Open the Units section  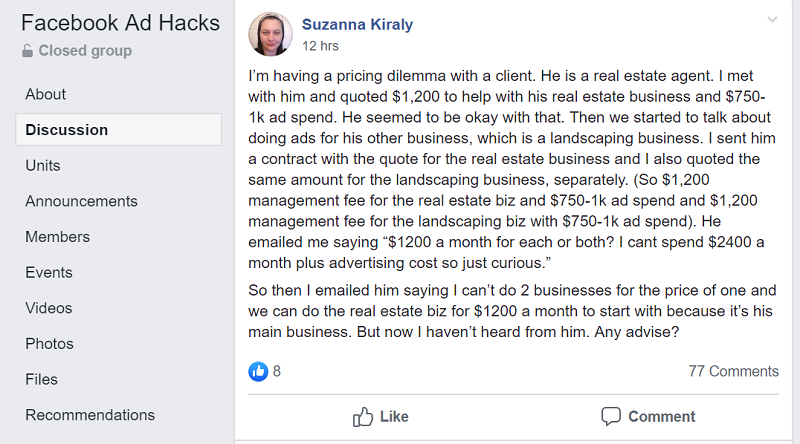[43, 165]
